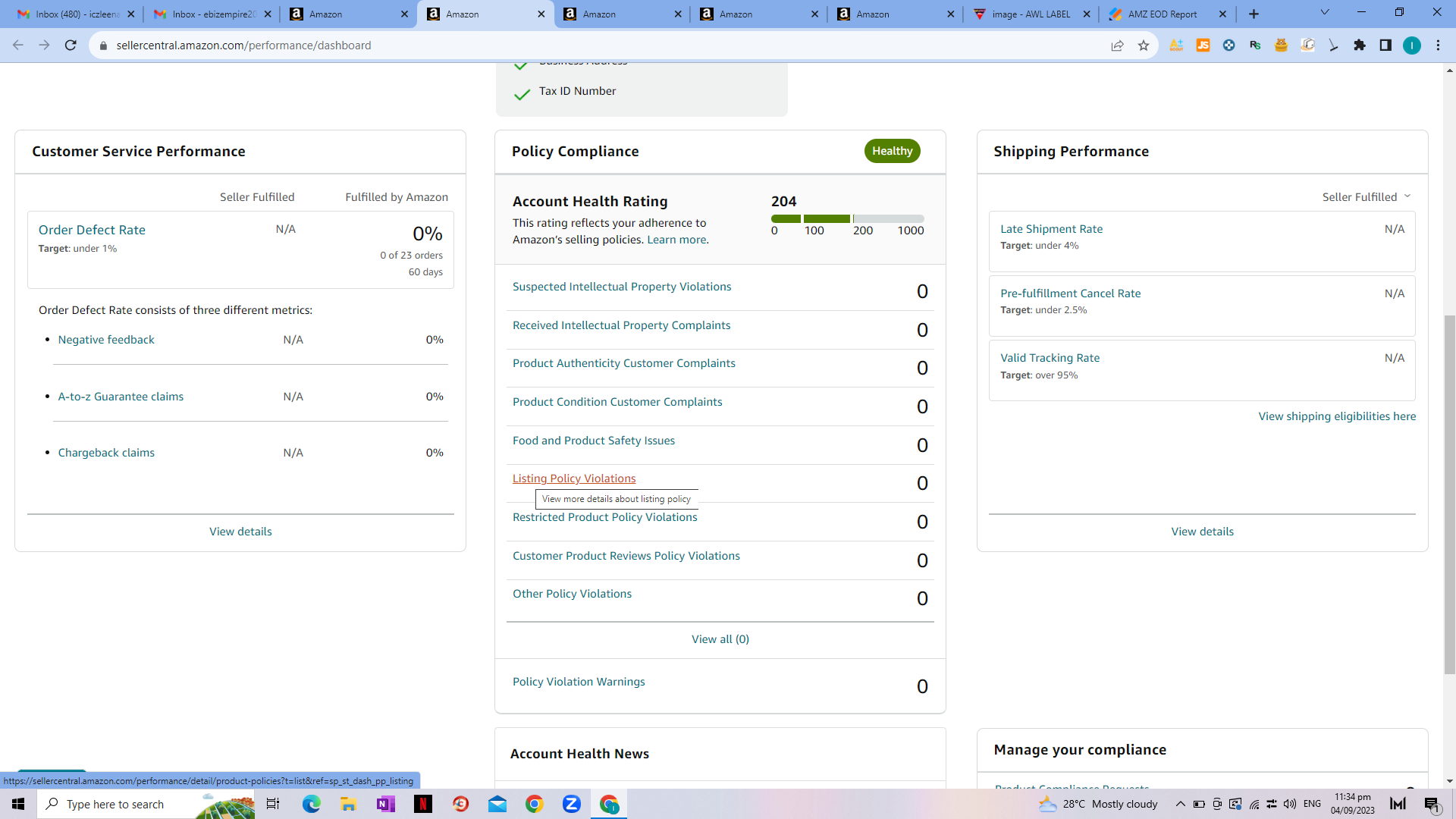Open the Extensions puzzle menu
The height and width of the screenshot is (819, 1456).
[x=1360, y=45]
